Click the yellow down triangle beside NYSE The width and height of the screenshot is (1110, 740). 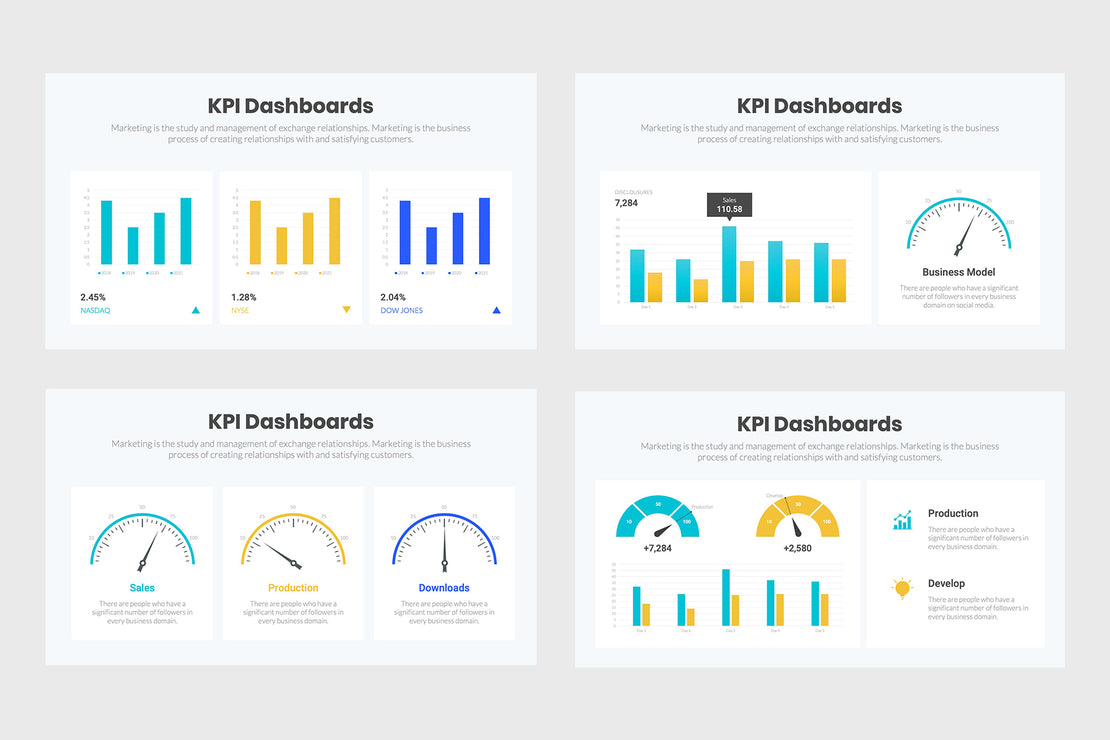(x=347, y=310)
